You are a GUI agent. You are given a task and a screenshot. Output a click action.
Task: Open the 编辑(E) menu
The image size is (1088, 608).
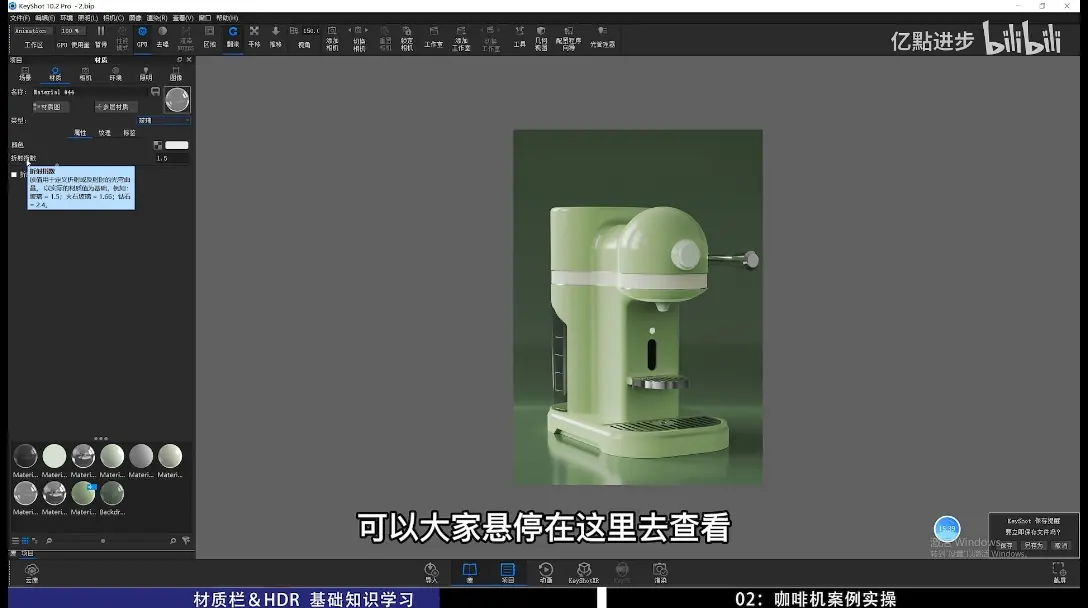45,18
